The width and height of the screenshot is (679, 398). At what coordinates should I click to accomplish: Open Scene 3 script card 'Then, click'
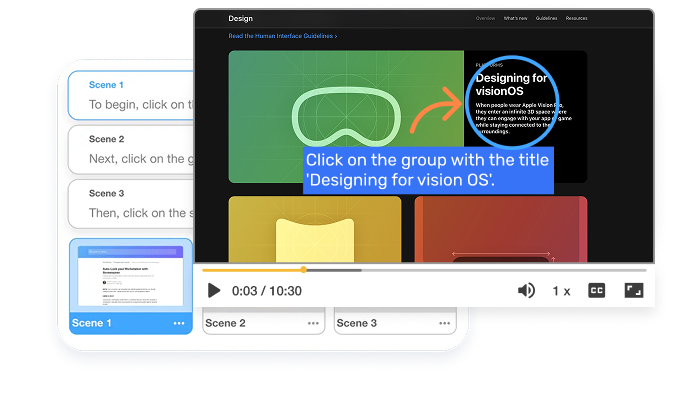(131, 204)
